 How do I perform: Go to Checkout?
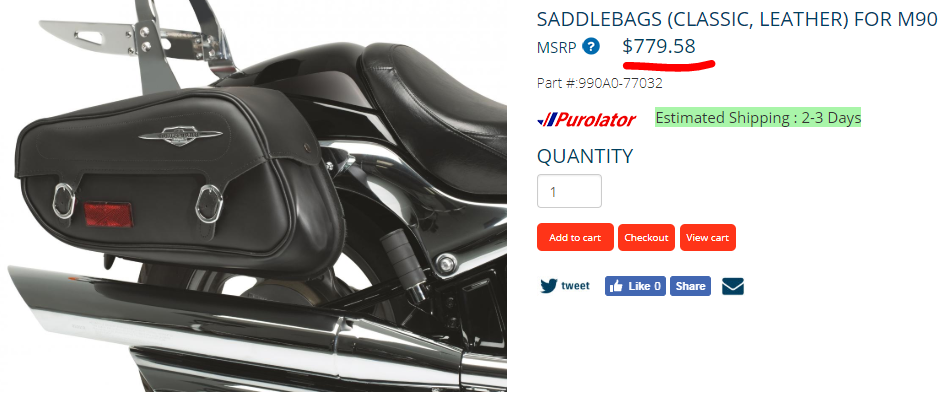[x=646, y=237]
